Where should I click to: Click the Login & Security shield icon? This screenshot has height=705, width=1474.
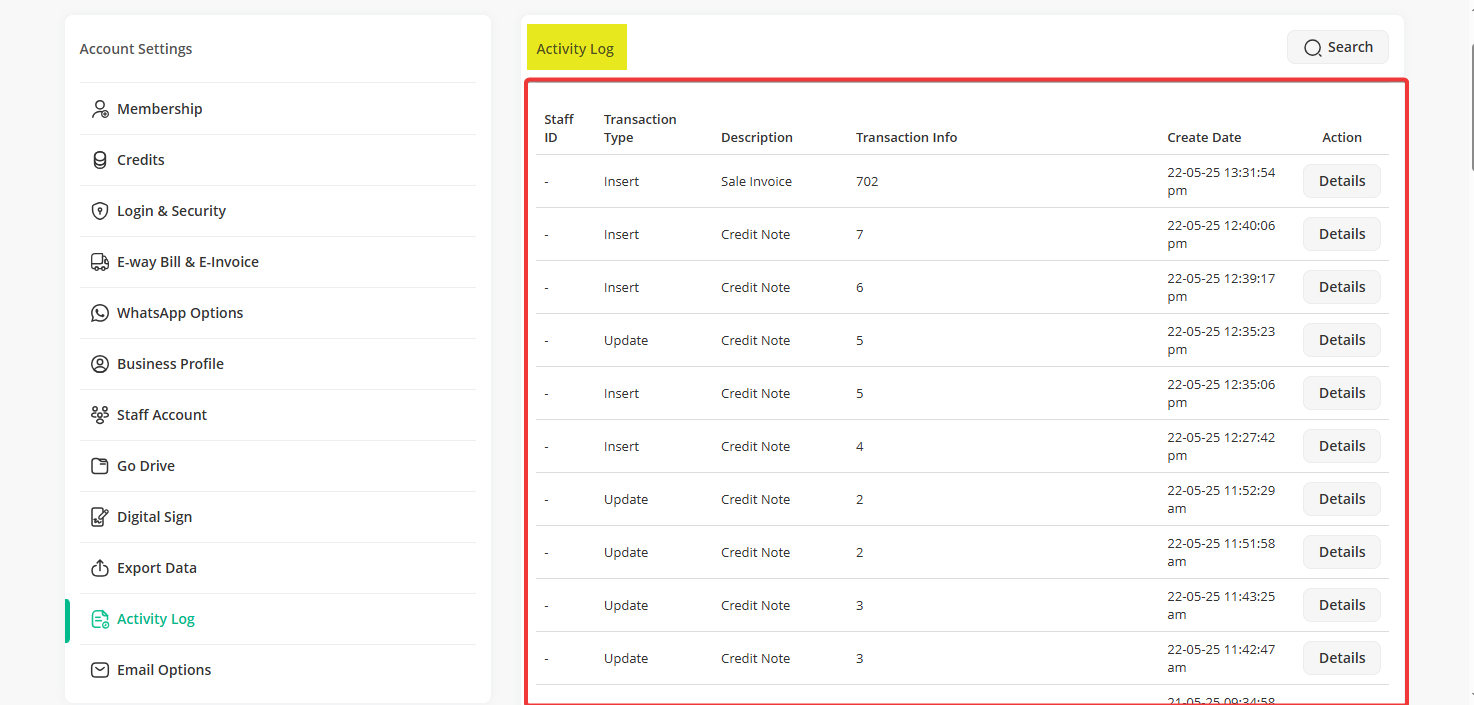100,211
